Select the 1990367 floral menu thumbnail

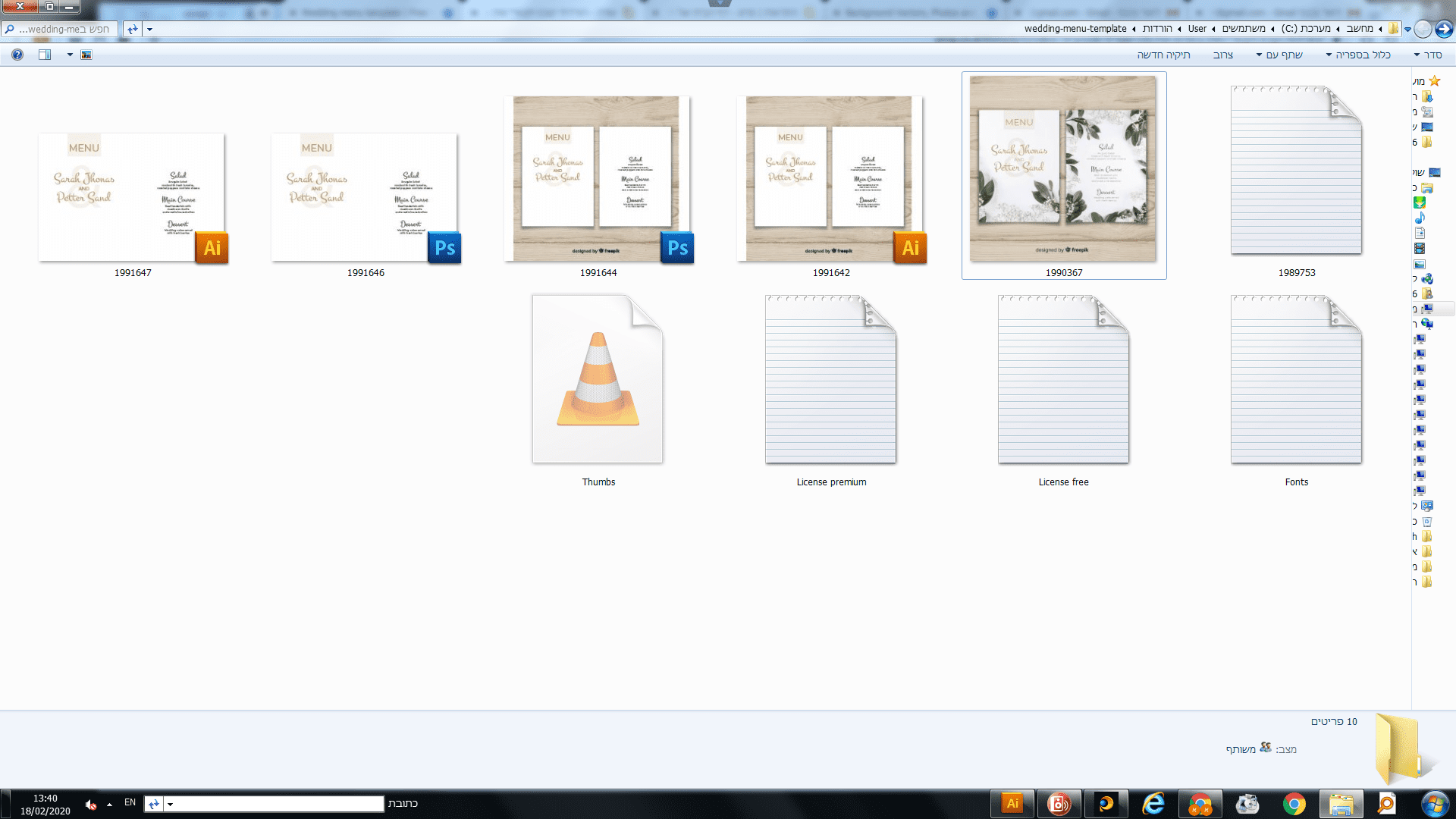1063,169
